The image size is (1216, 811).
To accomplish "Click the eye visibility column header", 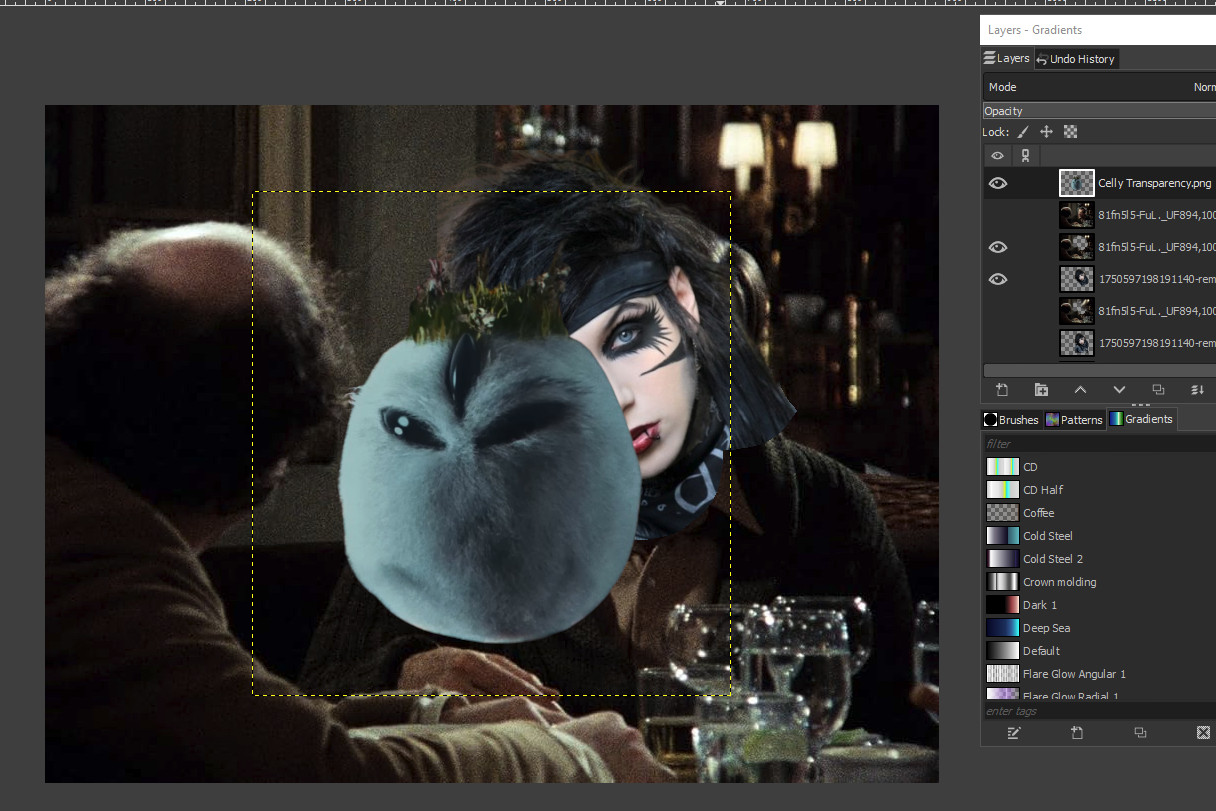I will pyautogui.click(x=997, y=156).
